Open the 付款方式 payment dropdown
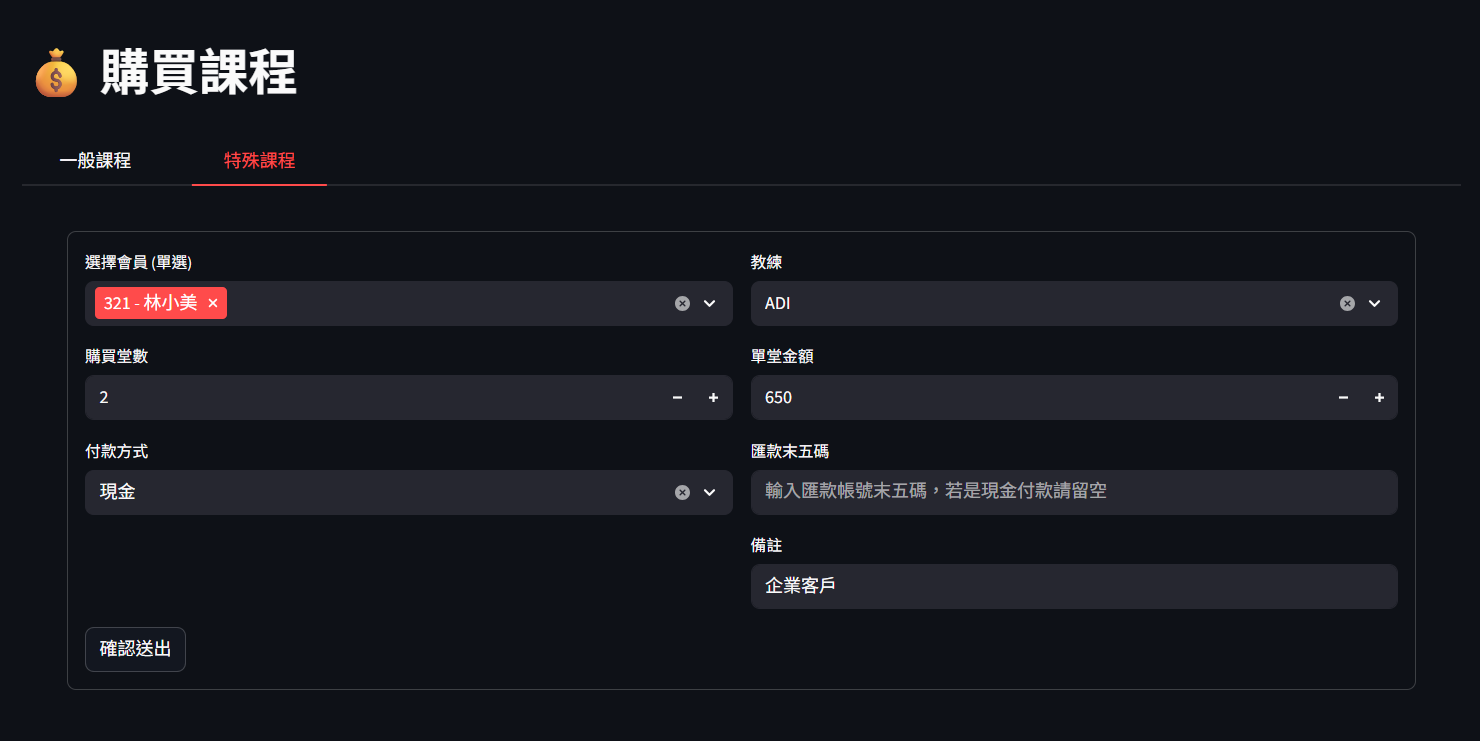 coord(709,492)
